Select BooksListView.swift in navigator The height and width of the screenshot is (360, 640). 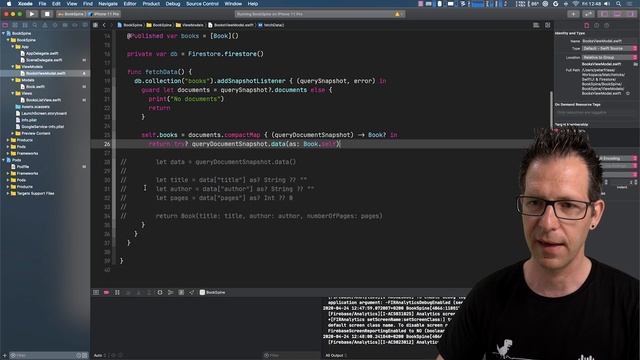click(40, 100)
